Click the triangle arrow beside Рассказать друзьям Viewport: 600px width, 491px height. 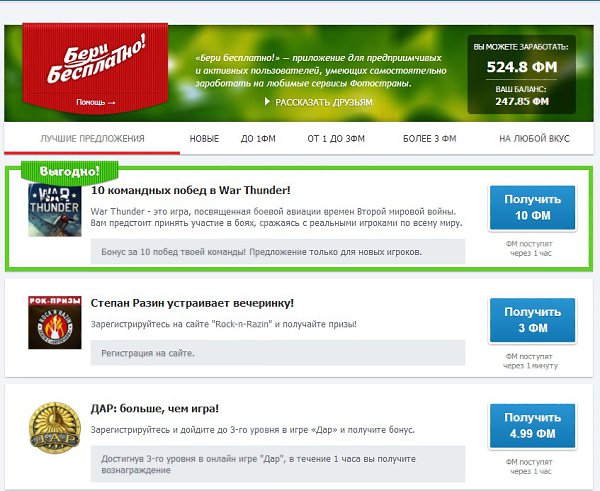[267, 102]
